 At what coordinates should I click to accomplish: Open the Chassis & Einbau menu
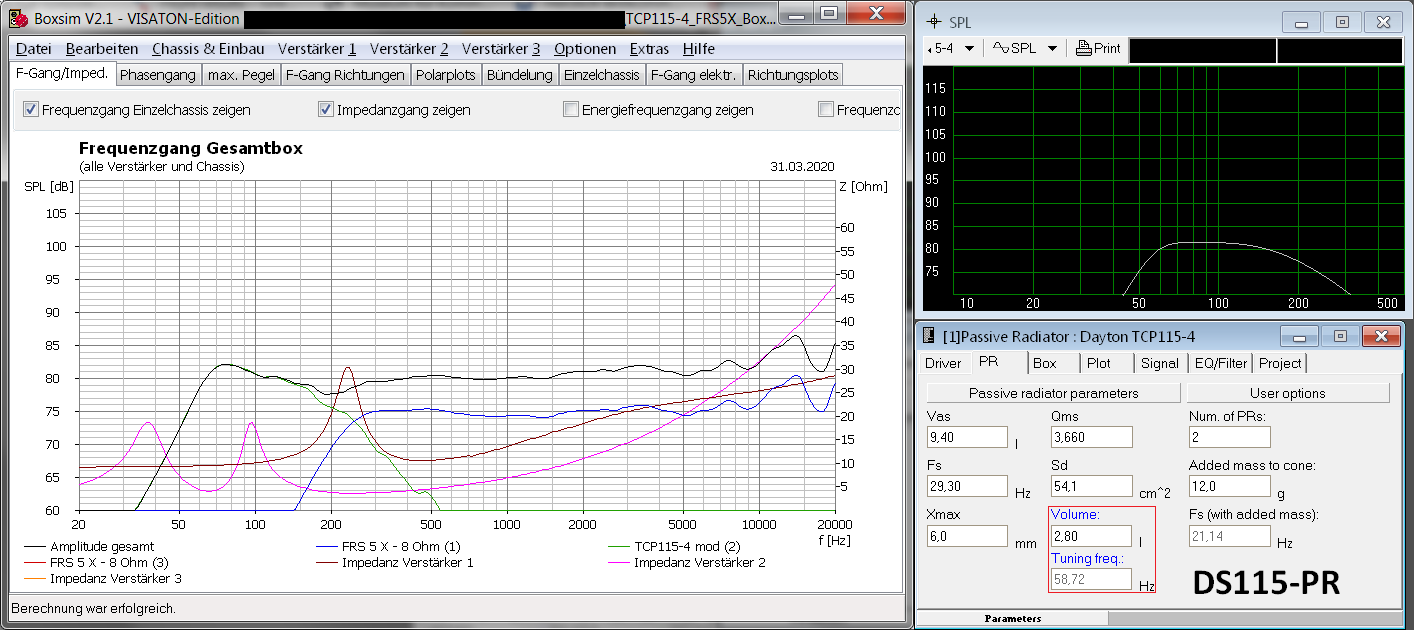[x=208, y=48]
